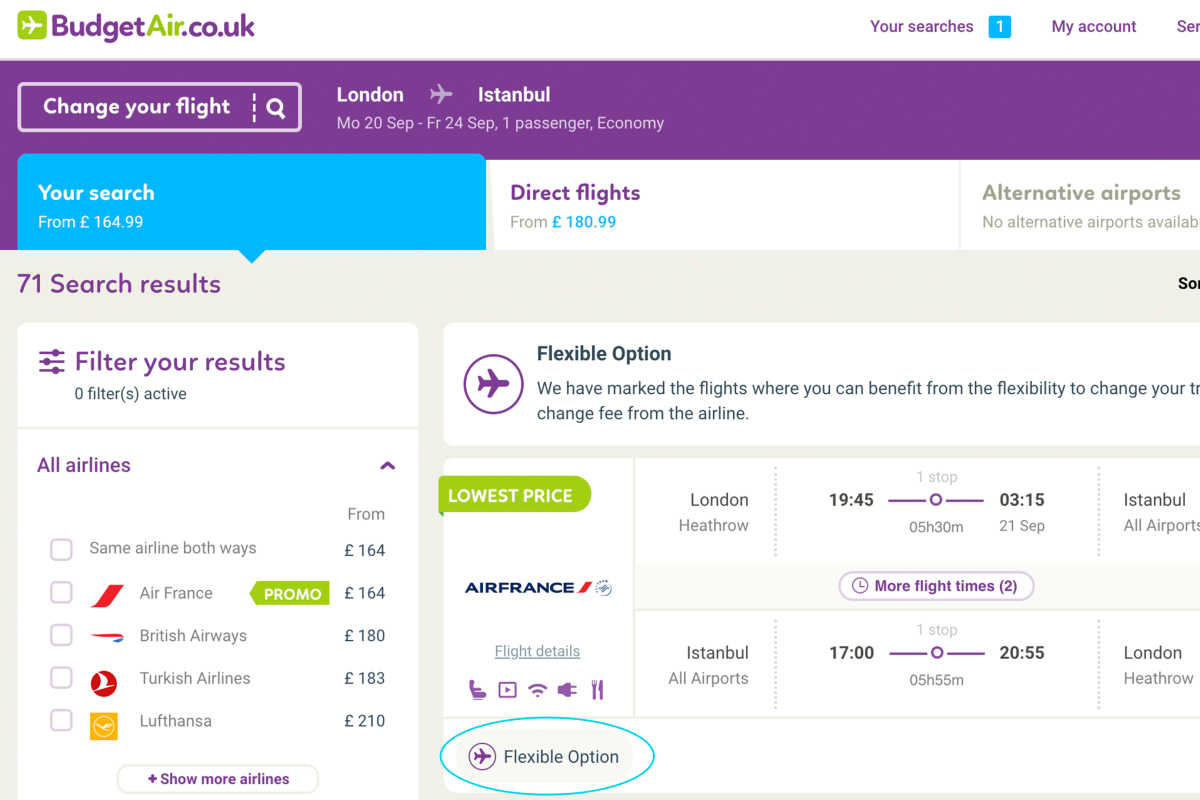The image size is (1200, 800).
Task: Click the in-flight video entertainment icon
Action: click(508, 689)
